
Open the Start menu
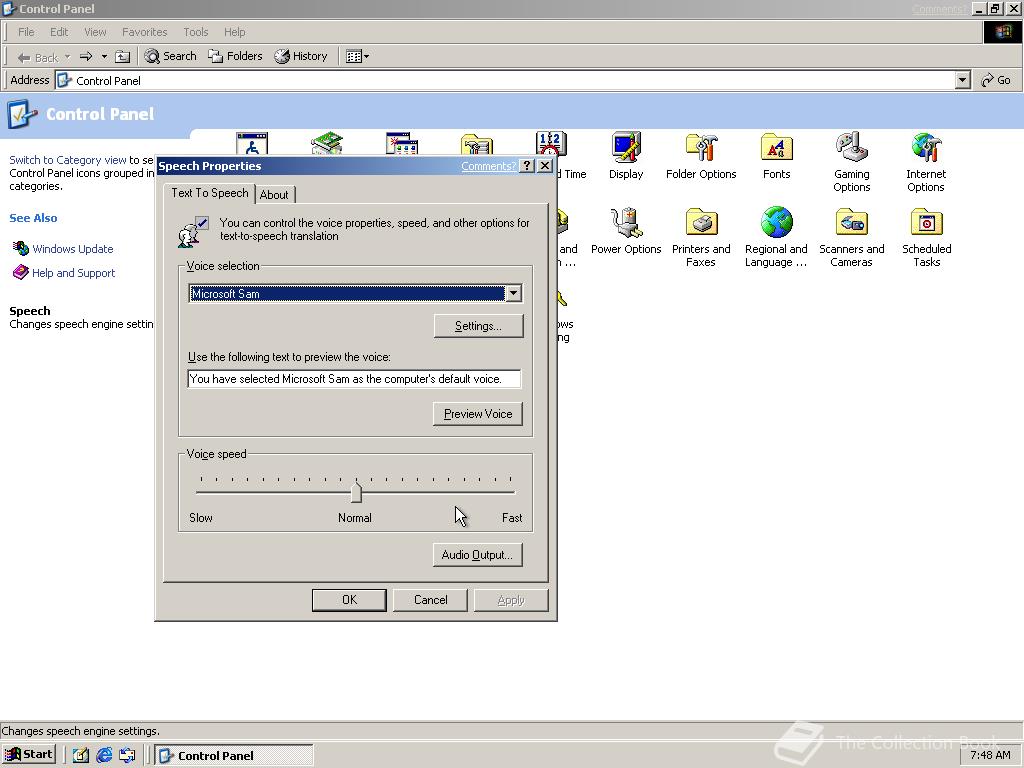(29, 755)
